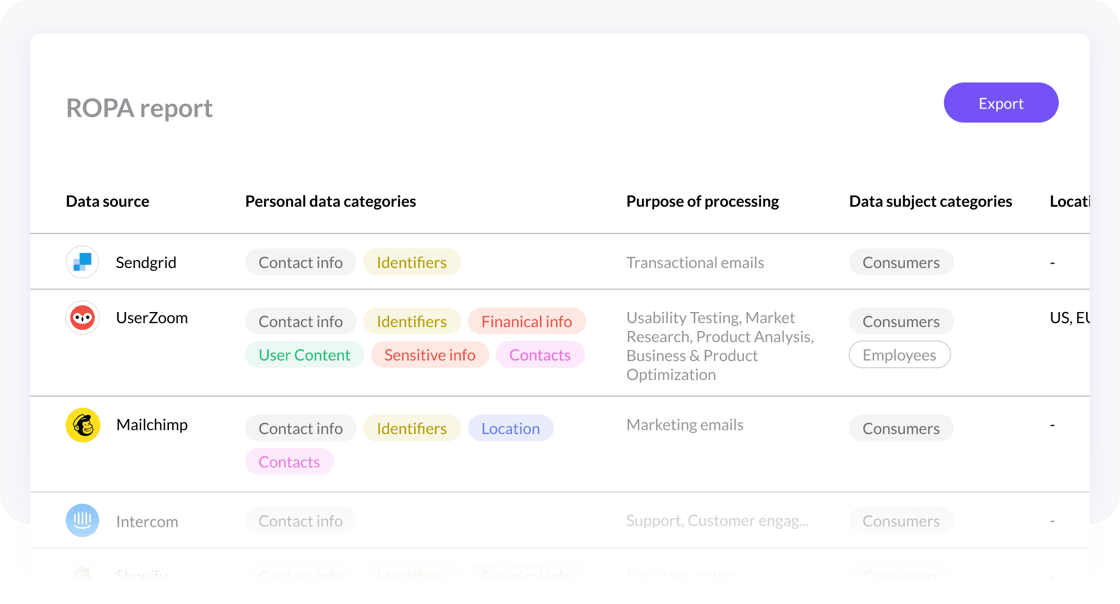Export the ROPA report
Screen dimensions: 1120x604
click(1001, 103)
